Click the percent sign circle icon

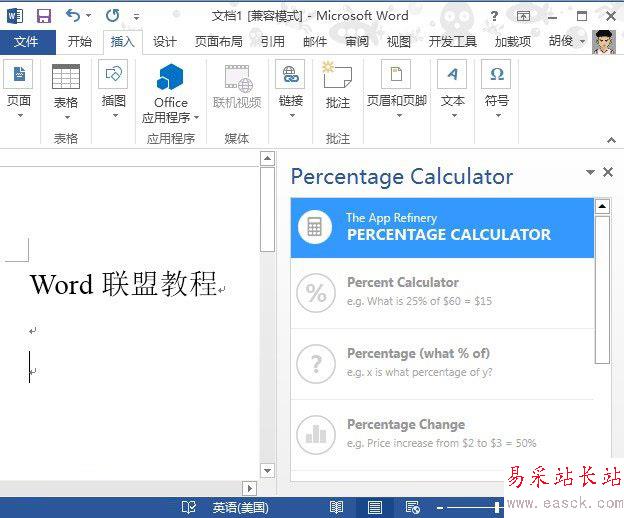[x=316, y=293]
